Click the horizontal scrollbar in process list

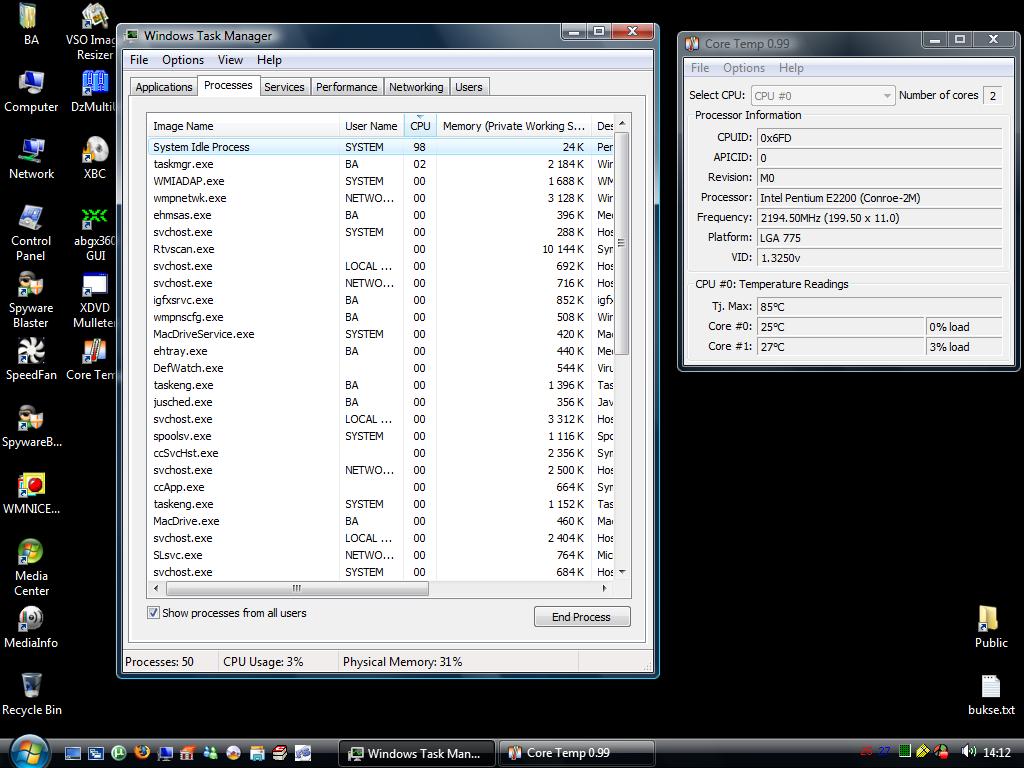(296, 588)
